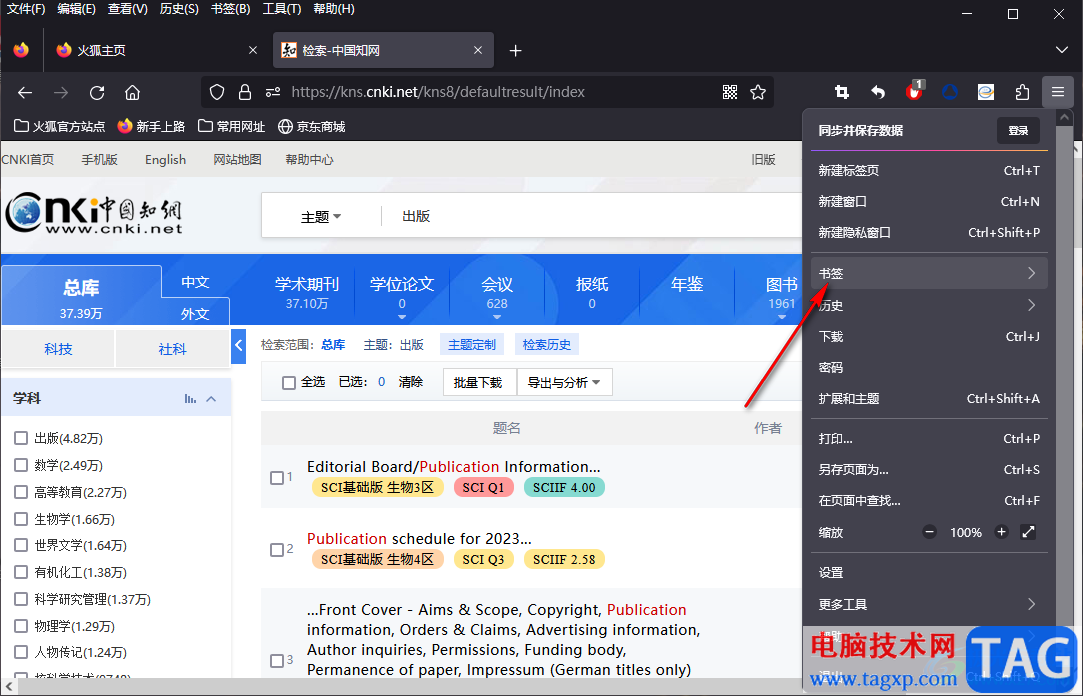Expand 学位论文 category dropdown arrow

pyautogui.click(x=402, y=318)
